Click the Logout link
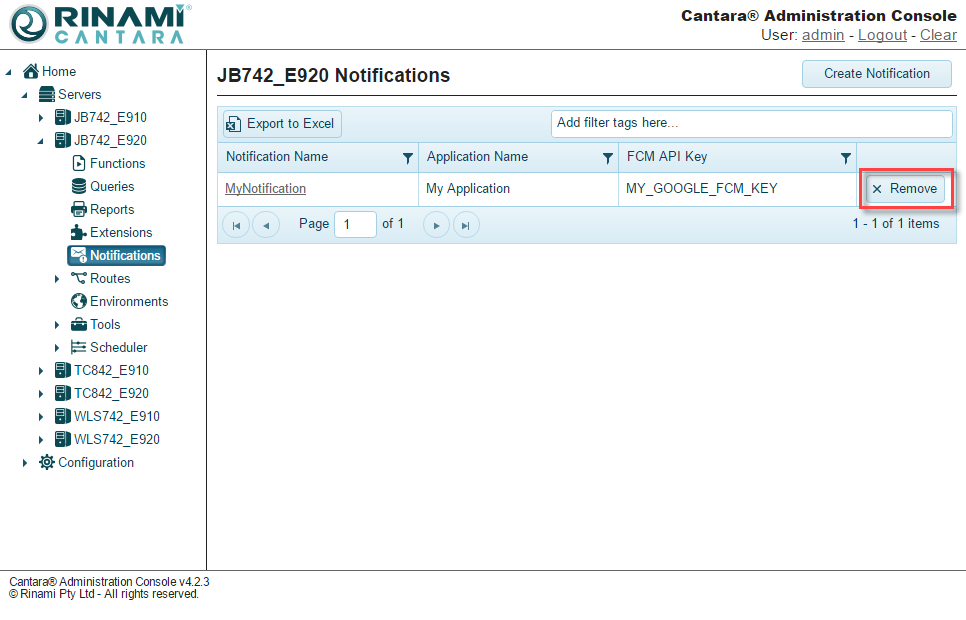 pyautogui.click(x=882, y=35)
